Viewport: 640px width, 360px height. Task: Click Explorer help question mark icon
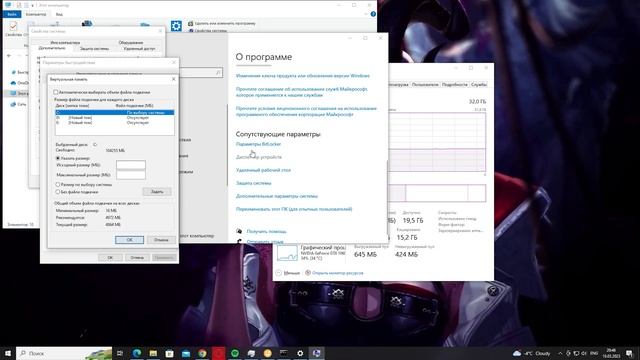(373, 14)
